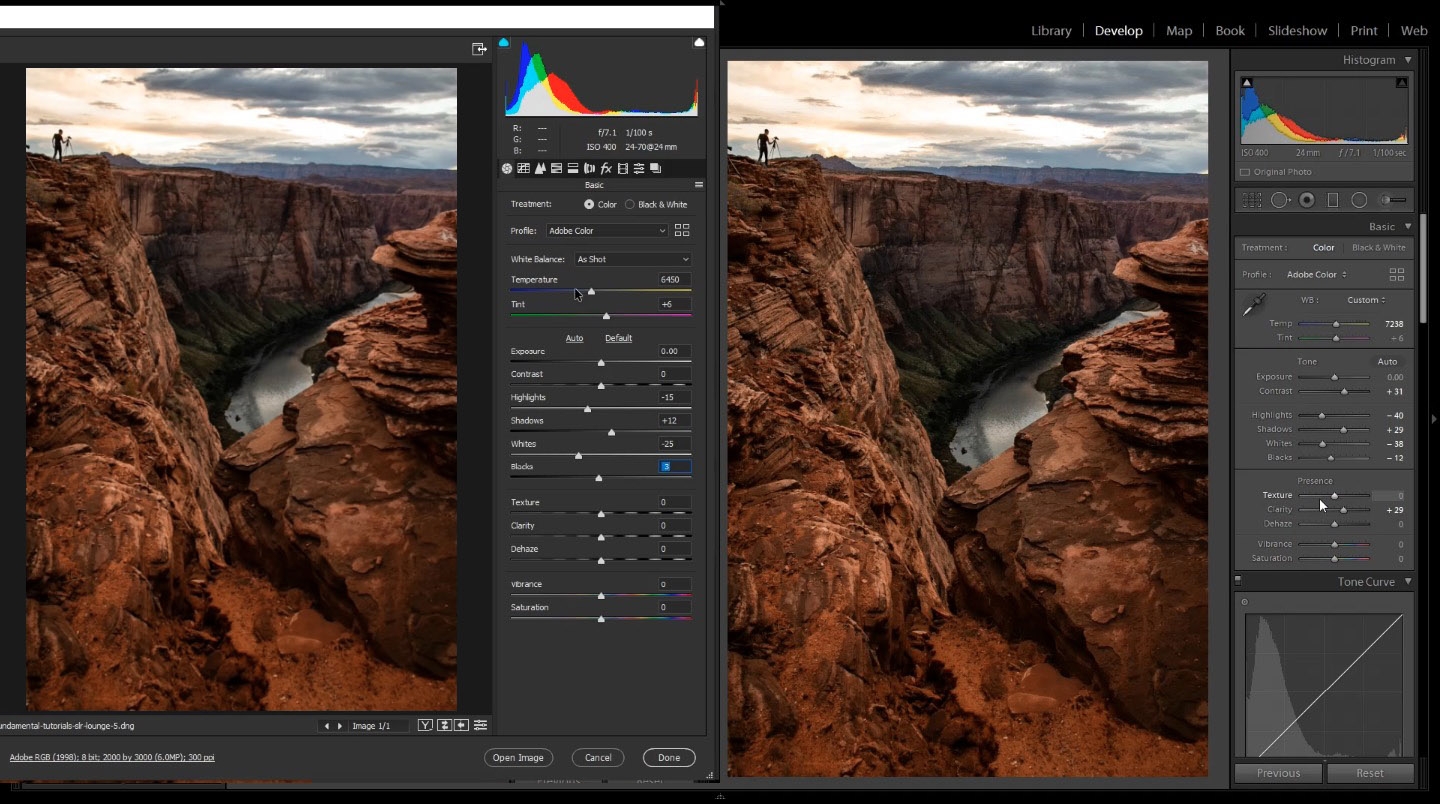Select the Color treatment radio in Camera Raw
Image resolution: width=1440 pixels, height=804 pixels.
(589, 204)
